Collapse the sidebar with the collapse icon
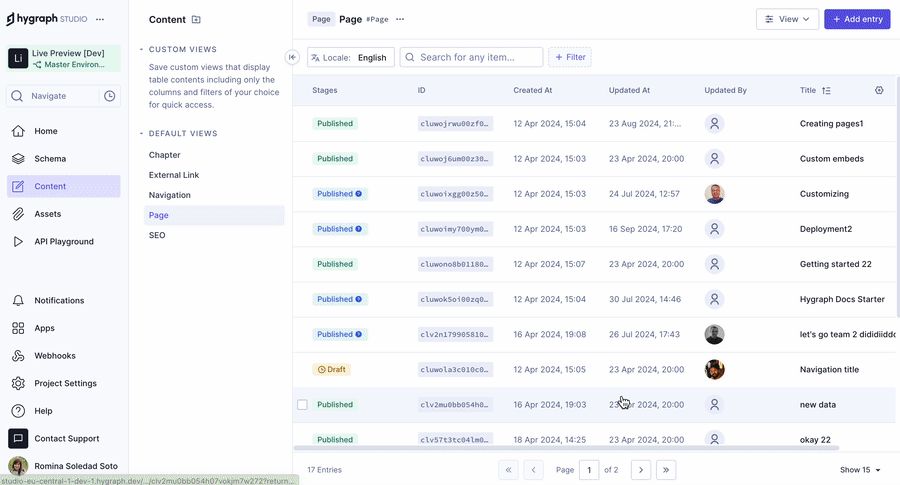 click(x=292, y=57)
